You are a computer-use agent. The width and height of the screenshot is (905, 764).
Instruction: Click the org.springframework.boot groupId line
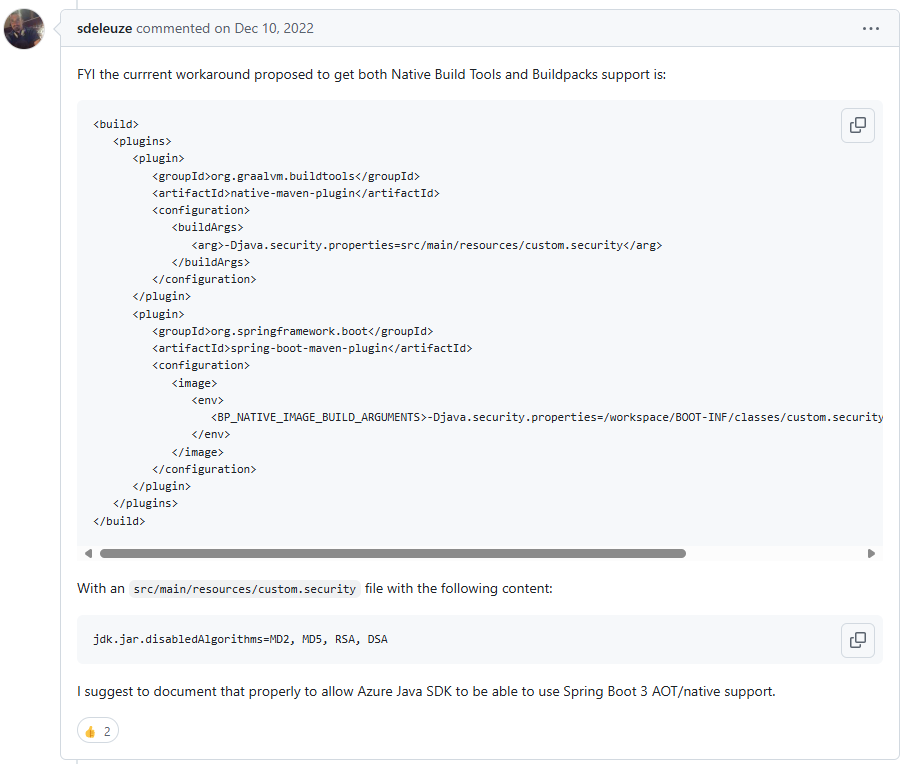tap(293, 331)
